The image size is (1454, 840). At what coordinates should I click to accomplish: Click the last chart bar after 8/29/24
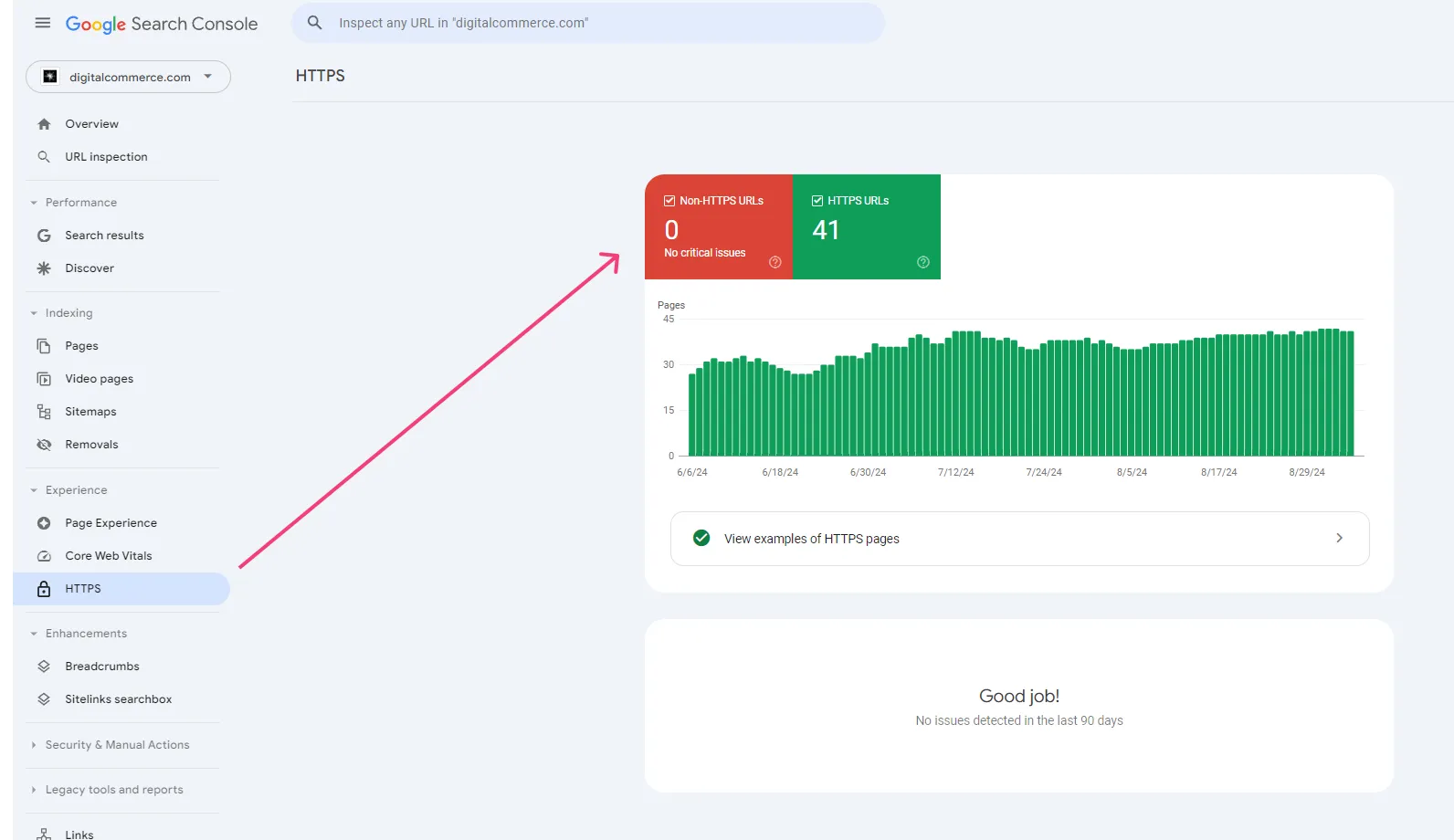click(1351, 394)
